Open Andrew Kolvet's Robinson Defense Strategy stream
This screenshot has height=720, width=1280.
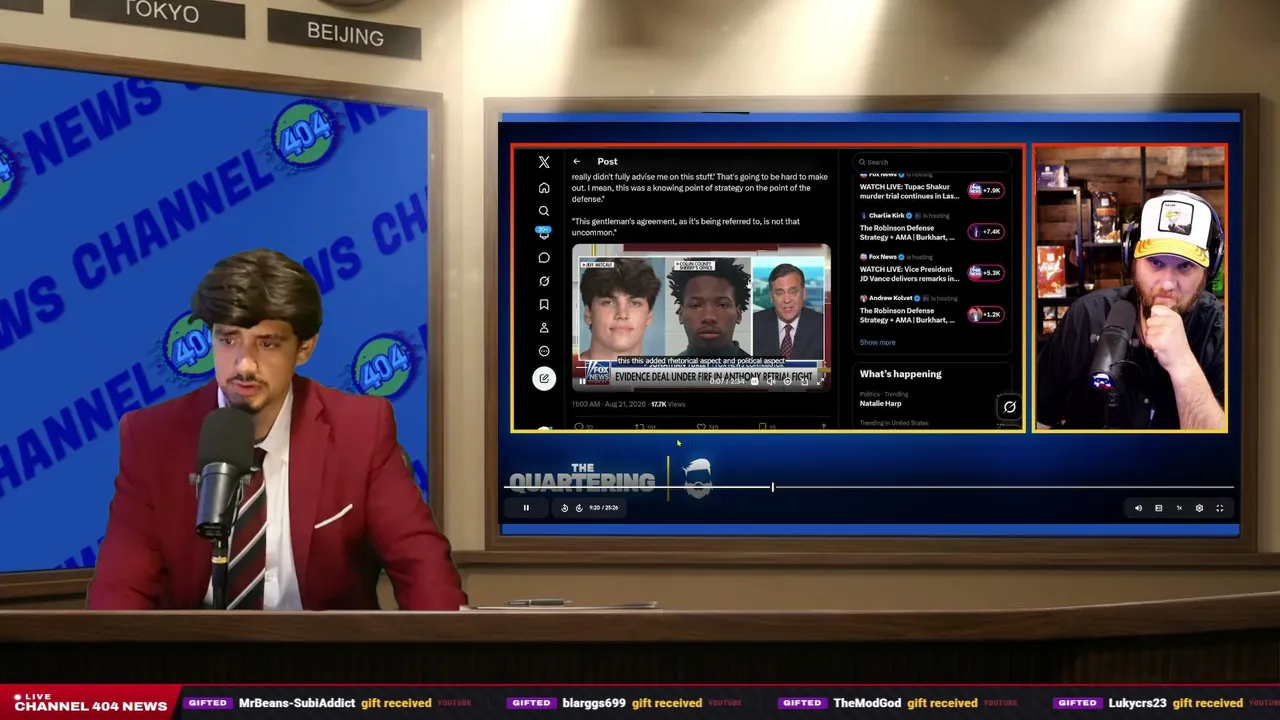(906, 315)
